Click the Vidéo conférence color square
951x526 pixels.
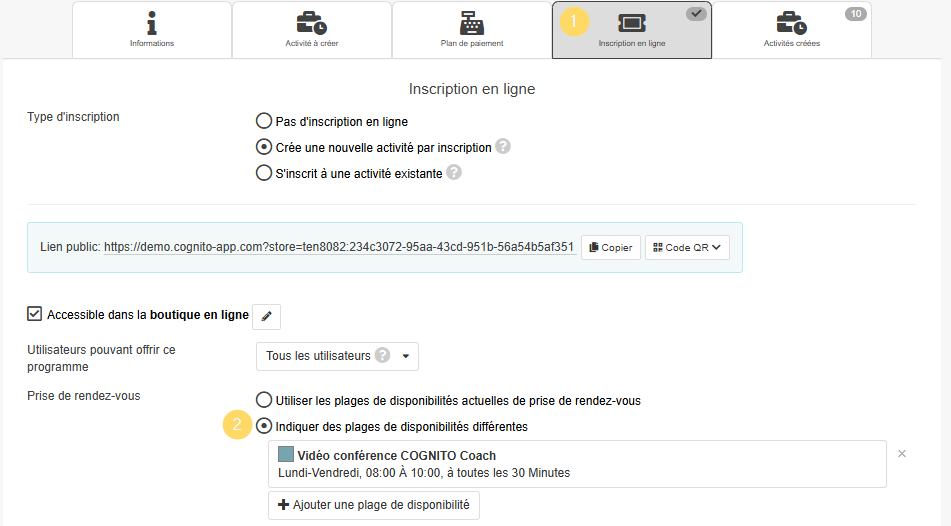(286, 455)
